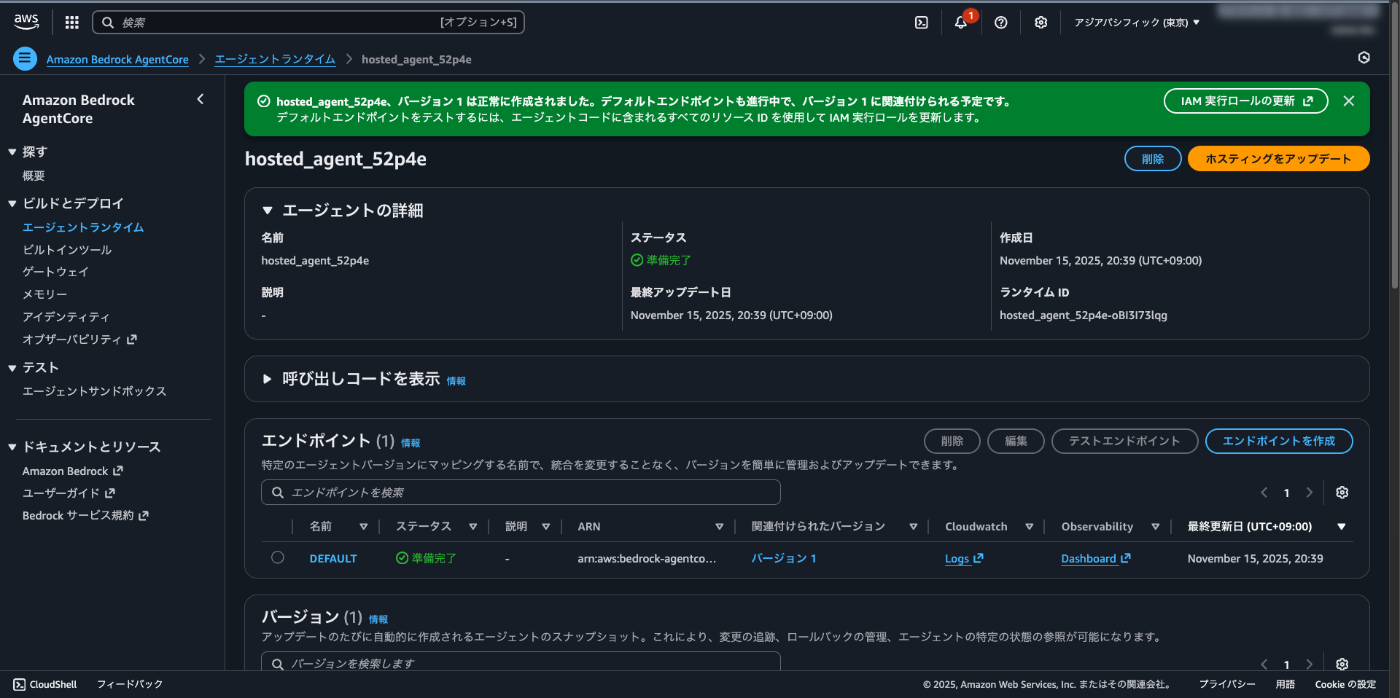Open the CloudWatch Logs link
Image resolution: width=1400 pixels, height=698 pixels.
964,558
